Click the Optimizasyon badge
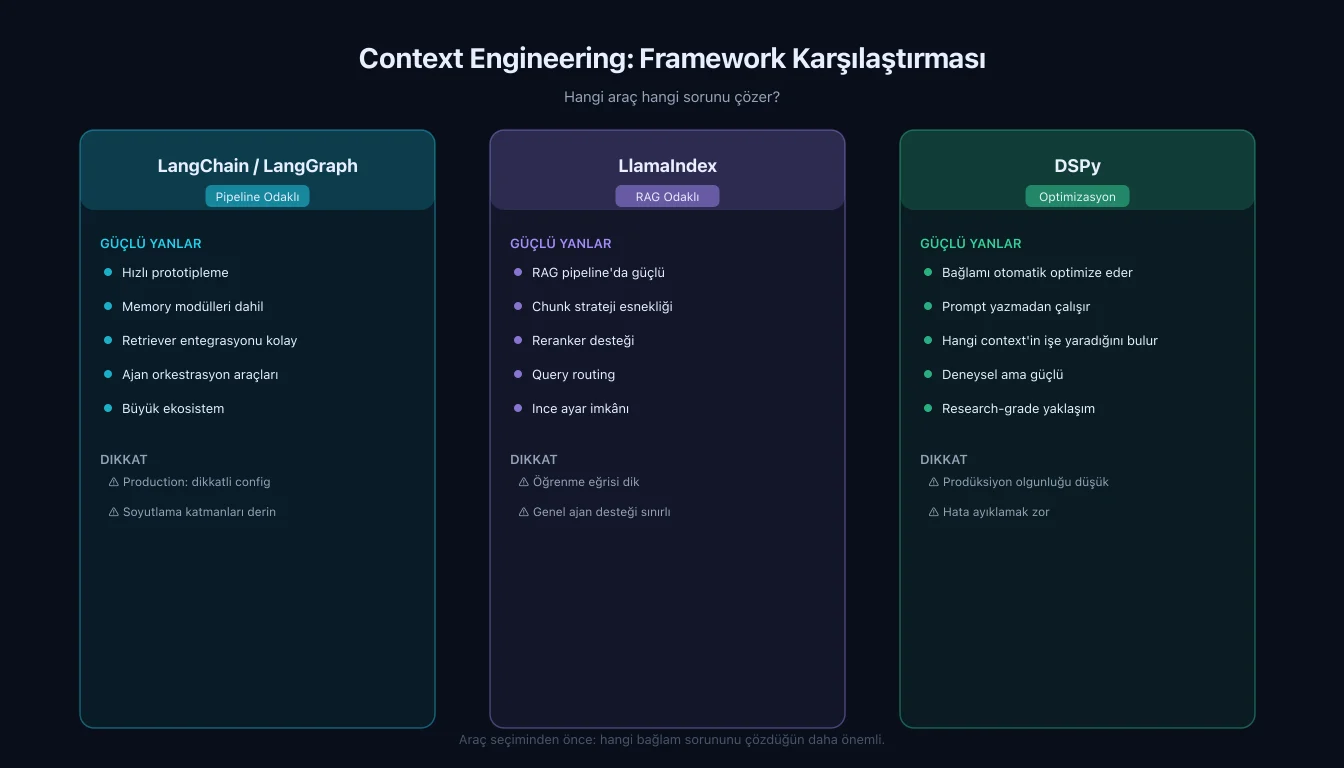Viewport: 1344px width, 768px height. pyautogui.click(x=1077, y=197)
